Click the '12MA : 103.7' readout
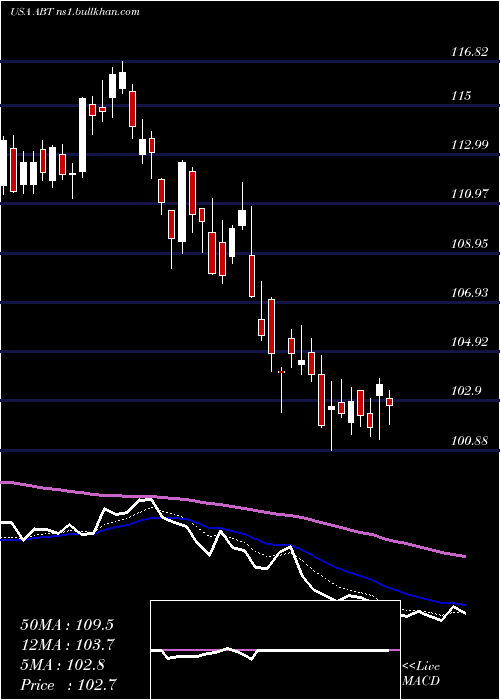500x700 pixels. point(68,645)
